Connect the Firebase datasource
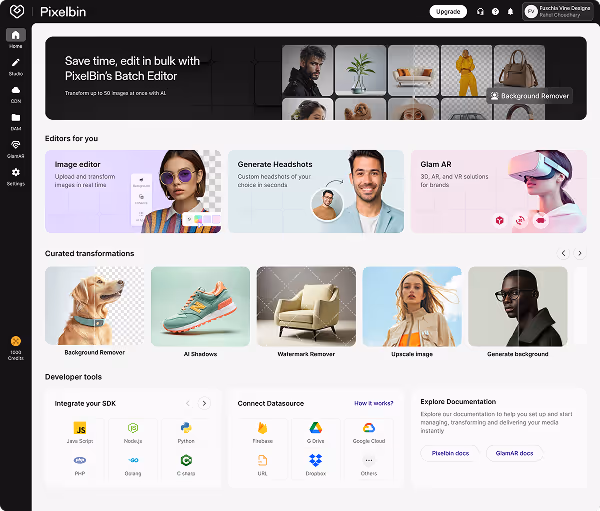This screenshot has width=600, height=511. (262, 428)
